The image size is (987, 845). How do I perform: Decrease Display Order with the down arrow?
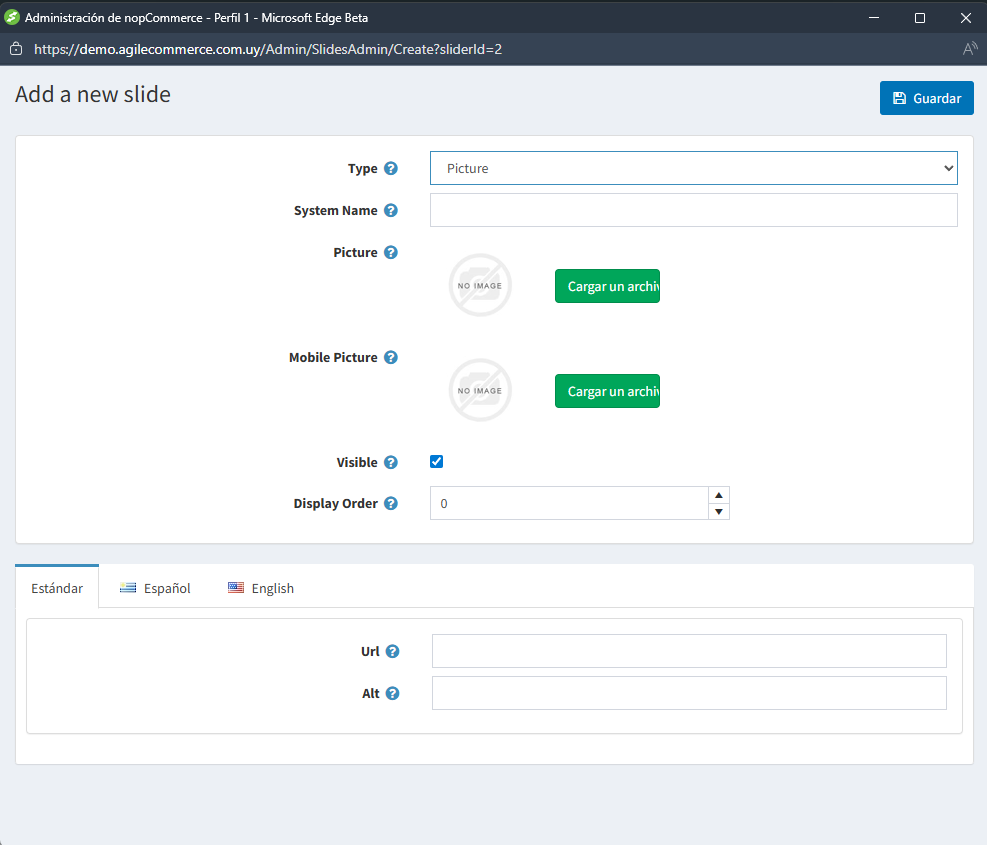pyautogui.click(x=718, y=512)
